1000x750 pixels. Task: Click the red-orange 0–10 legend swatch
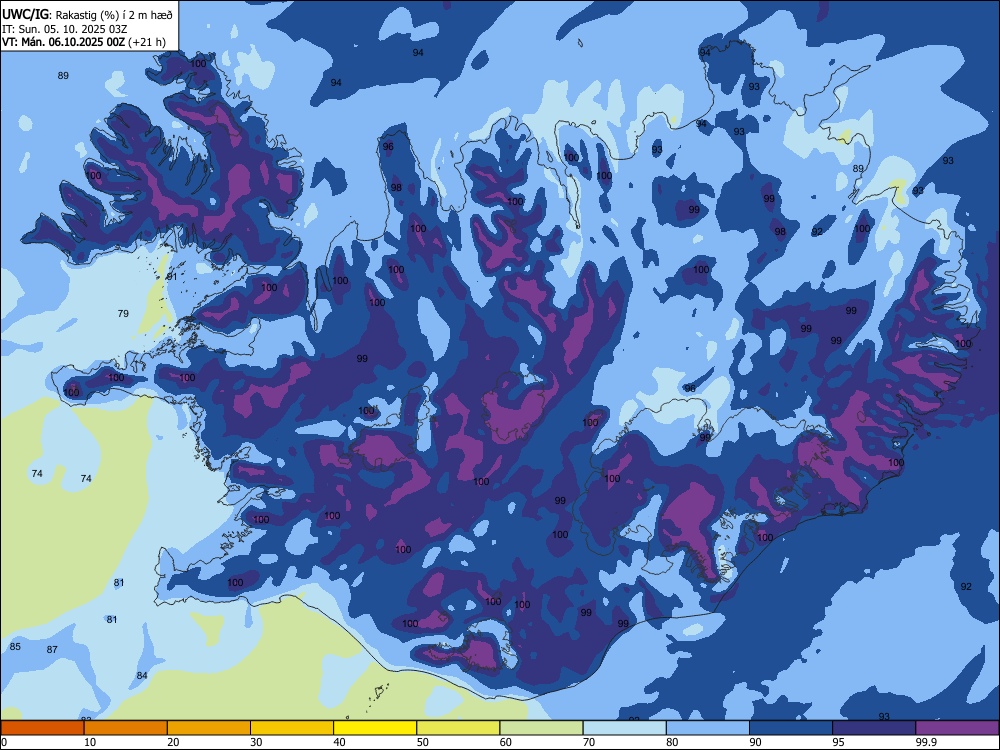click(43, 728)
